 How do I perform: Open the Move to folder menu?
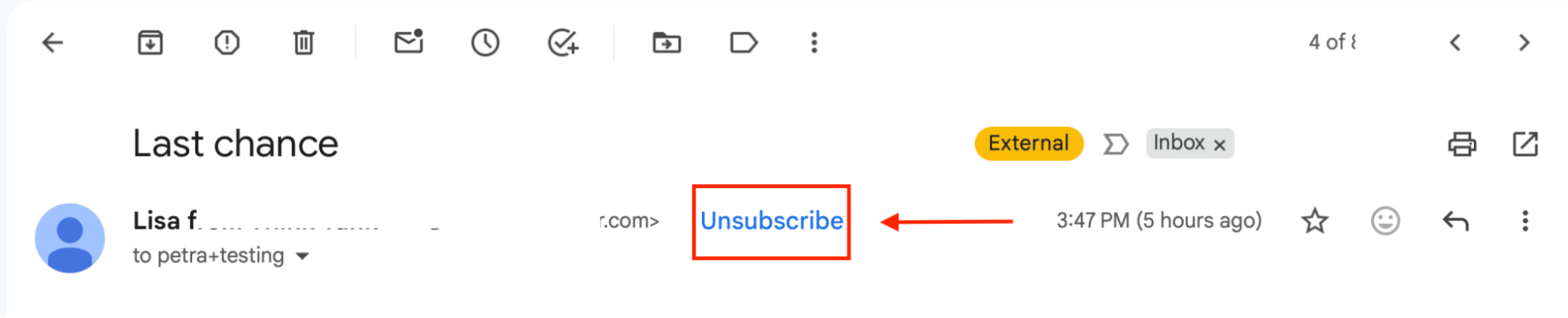[667, 42]
